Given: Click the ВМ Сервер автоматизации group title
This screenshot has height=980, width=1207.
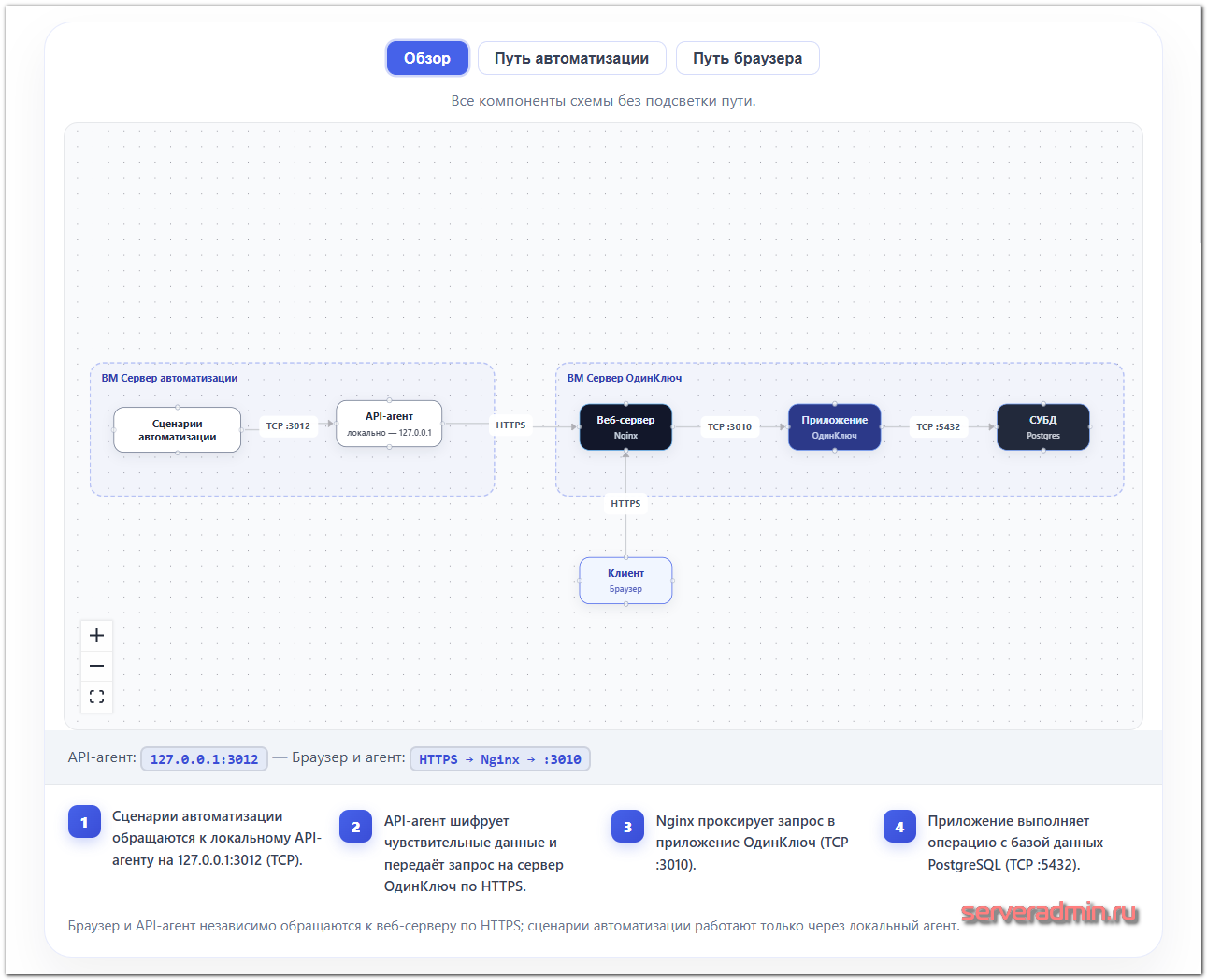Looking at the screenshot, I should coord(169,378).
